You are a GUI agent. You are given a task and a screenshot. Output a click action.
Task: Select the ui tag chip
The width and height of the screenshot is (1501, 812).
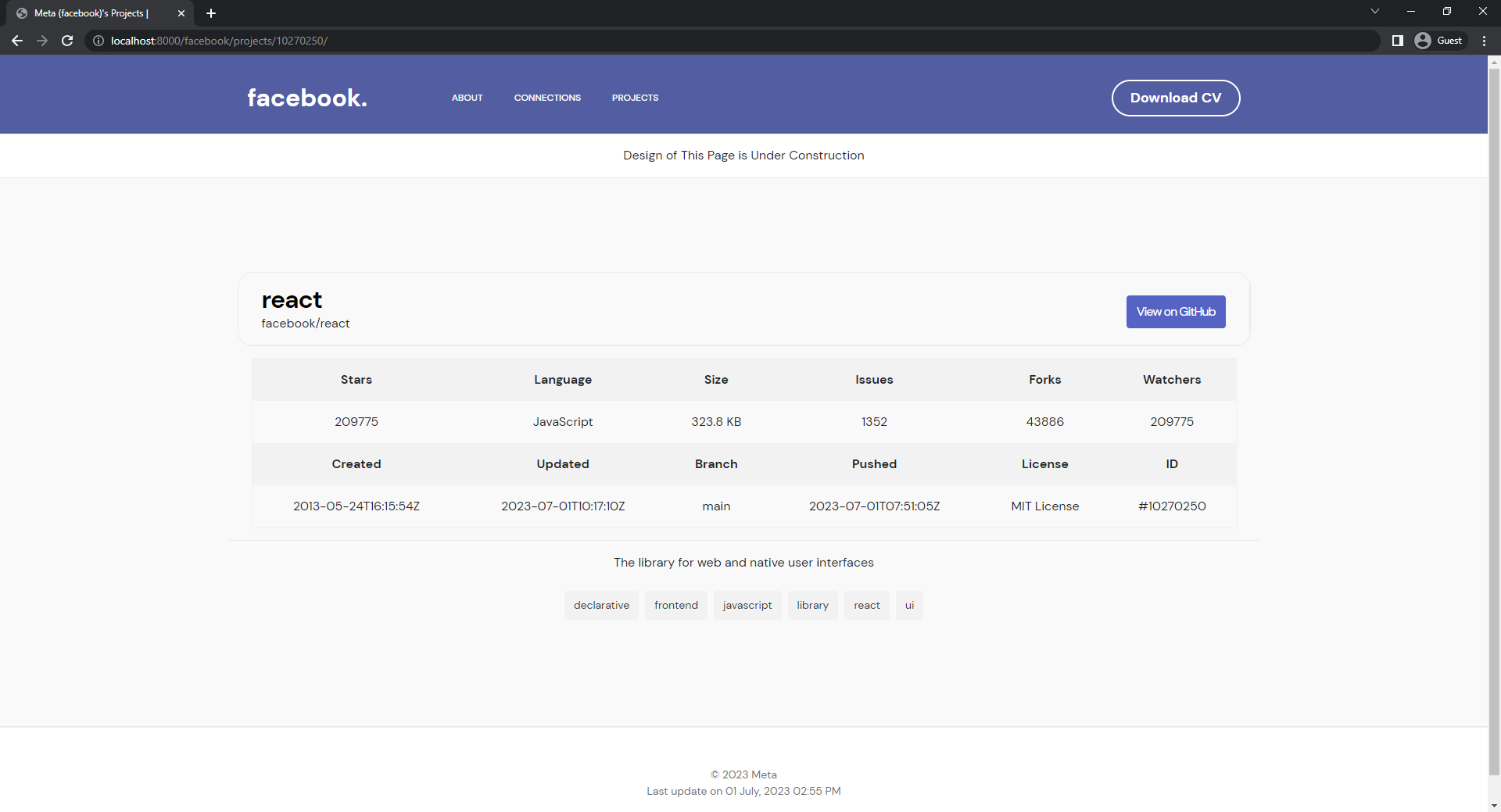[908, 605]
